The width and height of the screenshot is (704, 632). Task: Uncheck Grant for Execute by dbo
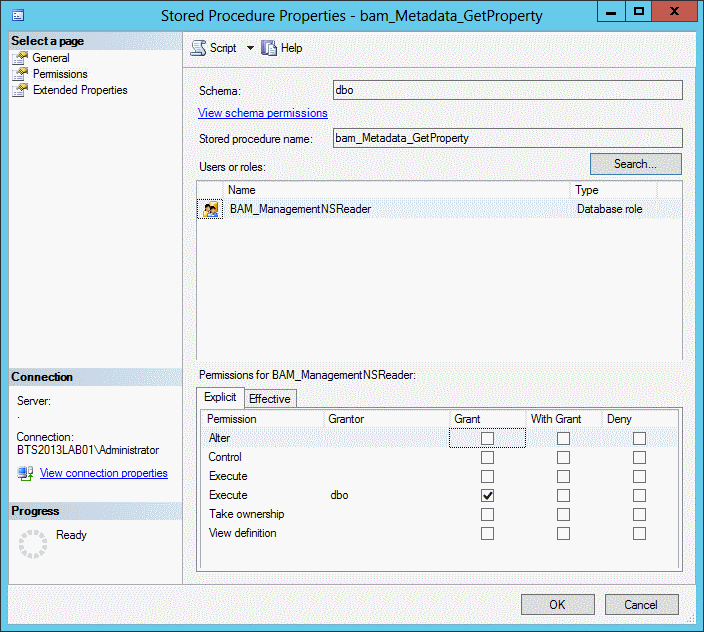coord(487,495)
